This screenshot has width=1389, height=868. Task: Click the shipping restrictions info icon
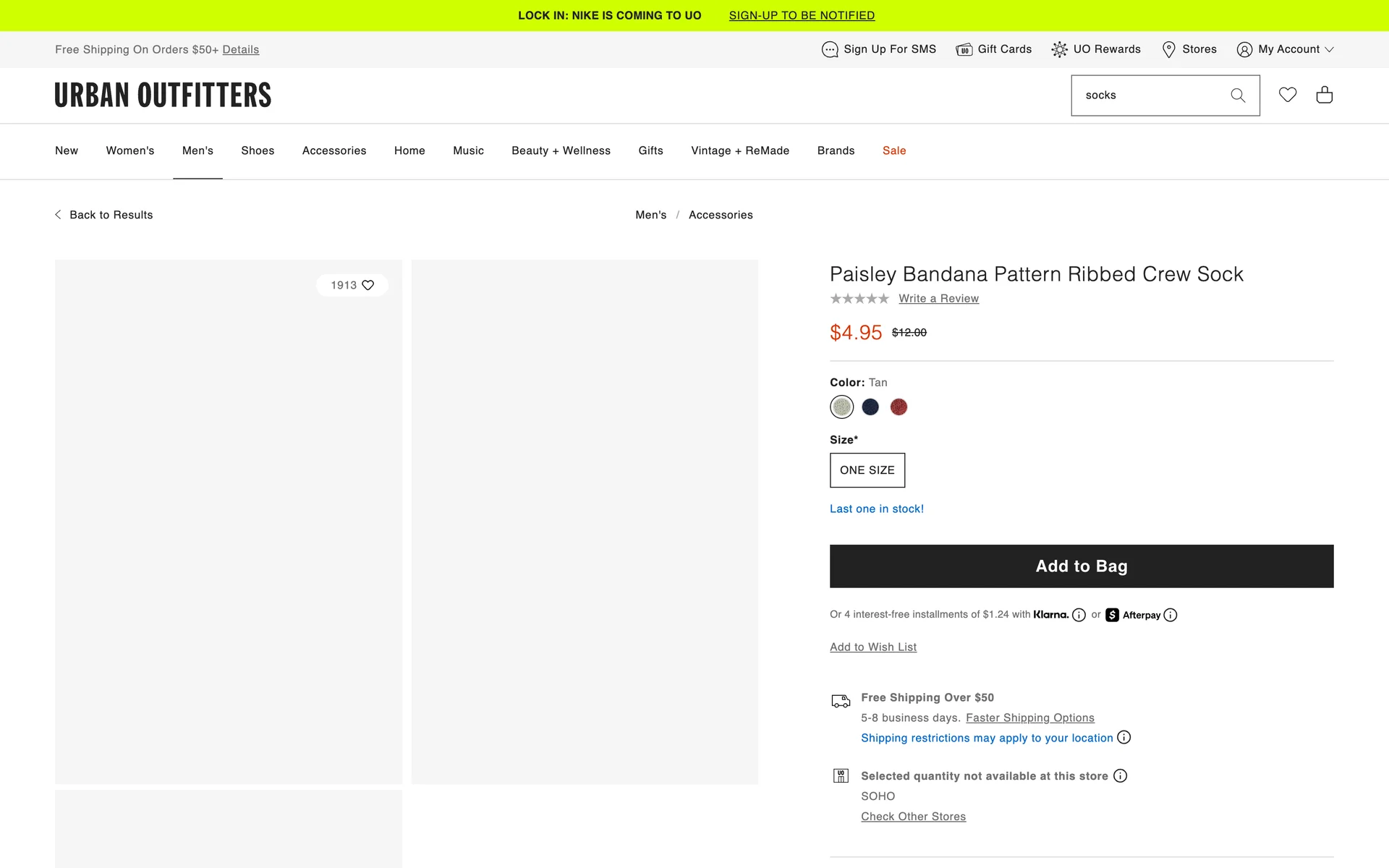coord(1123,737)
